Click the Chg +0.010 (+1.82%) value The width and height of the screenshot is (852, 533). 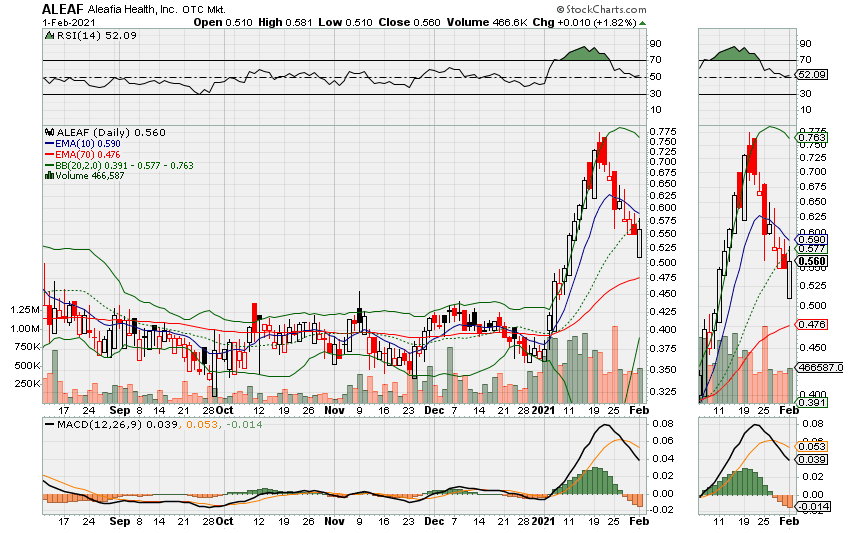pos(584,23)
